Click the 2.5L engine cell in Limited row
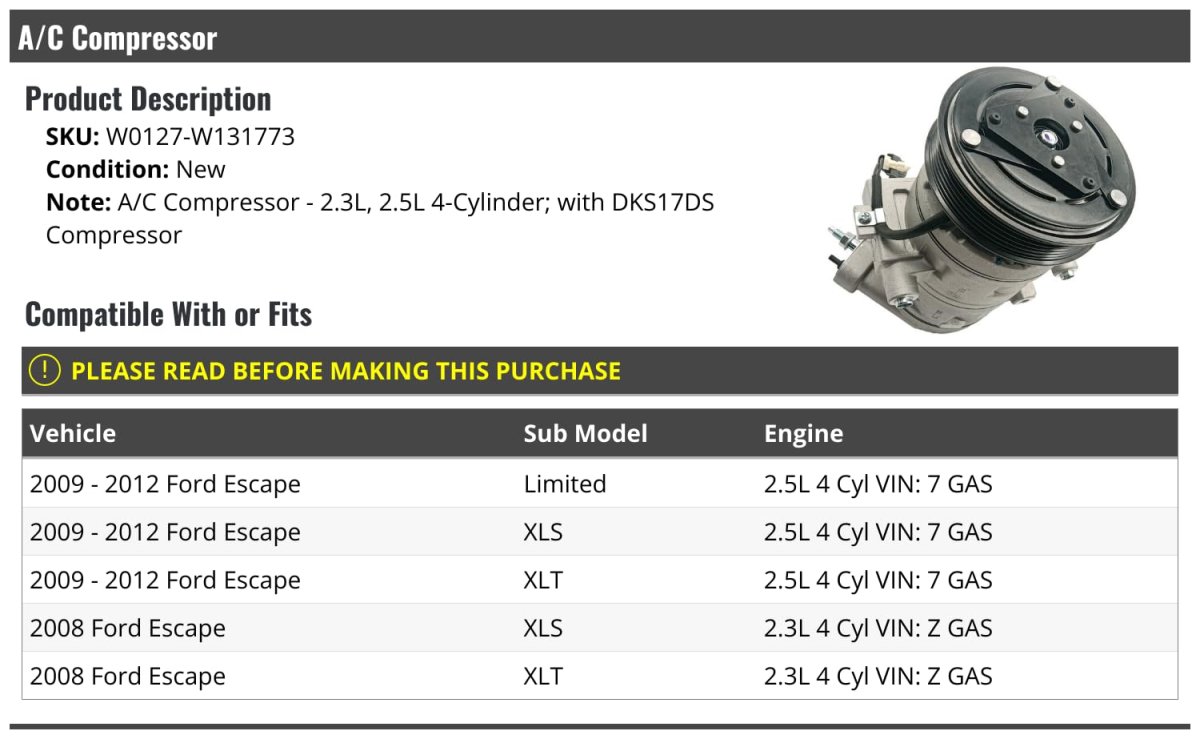 (878, 484)
